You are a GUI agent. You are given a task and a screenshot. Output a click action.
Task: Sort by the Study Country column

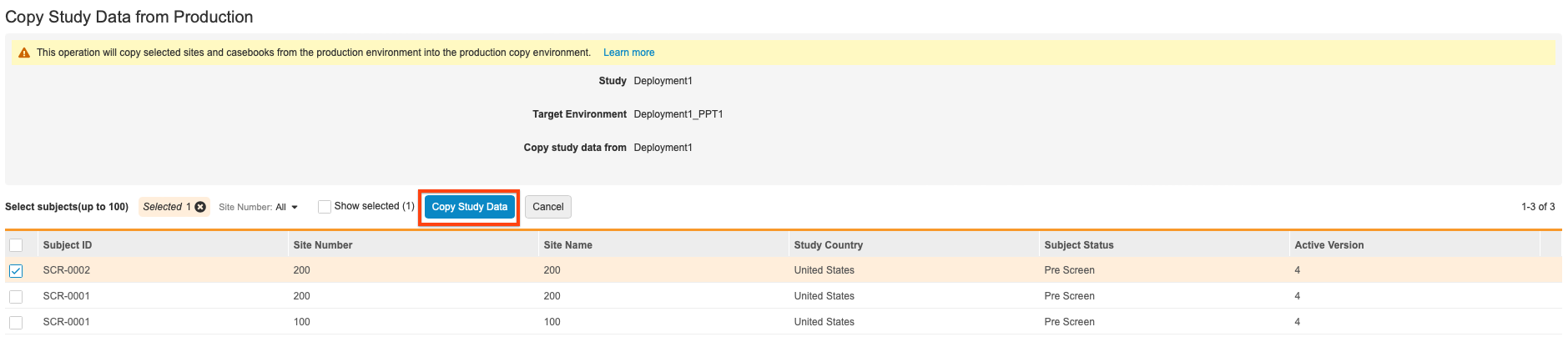coord(828,245)
